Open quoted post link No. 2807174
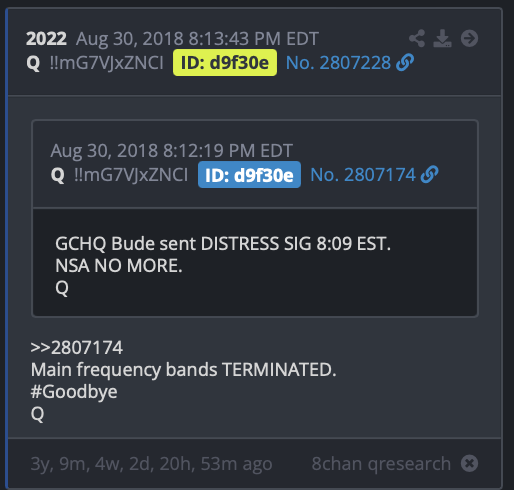The image size is (514, 490). 363,175
